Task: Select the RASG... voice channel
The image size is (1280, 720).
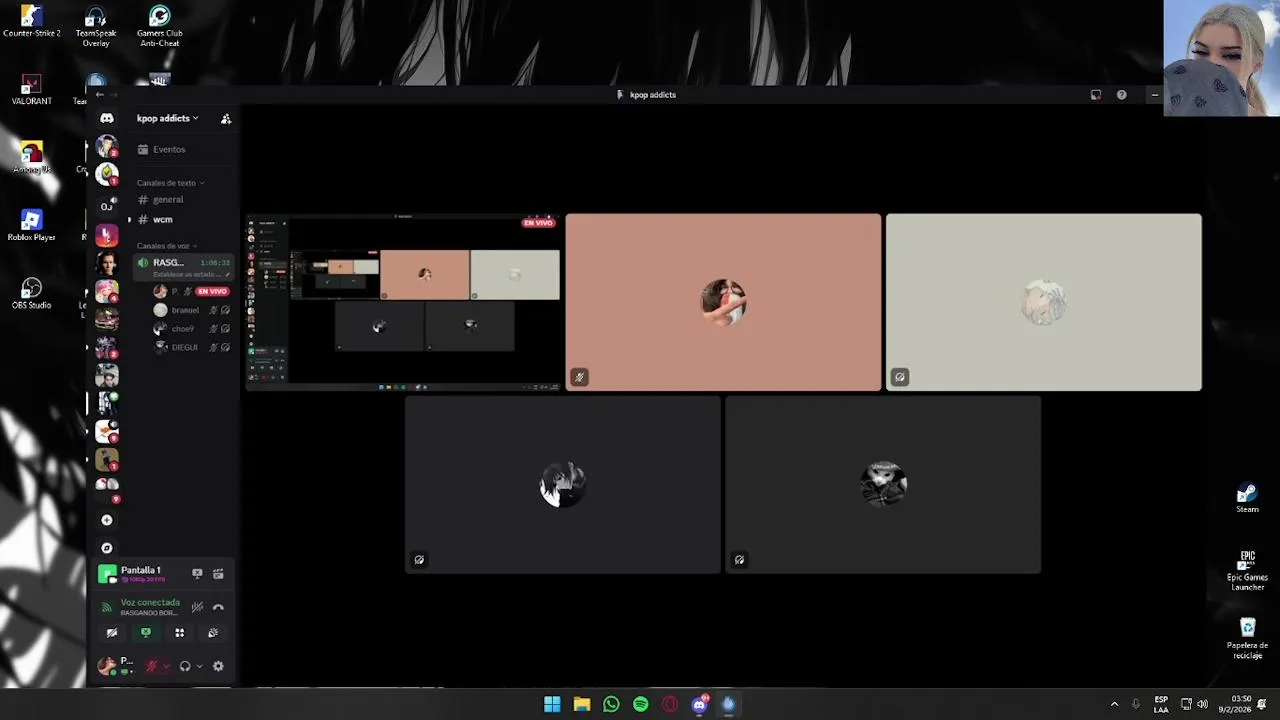Action: tap(183, 267)
